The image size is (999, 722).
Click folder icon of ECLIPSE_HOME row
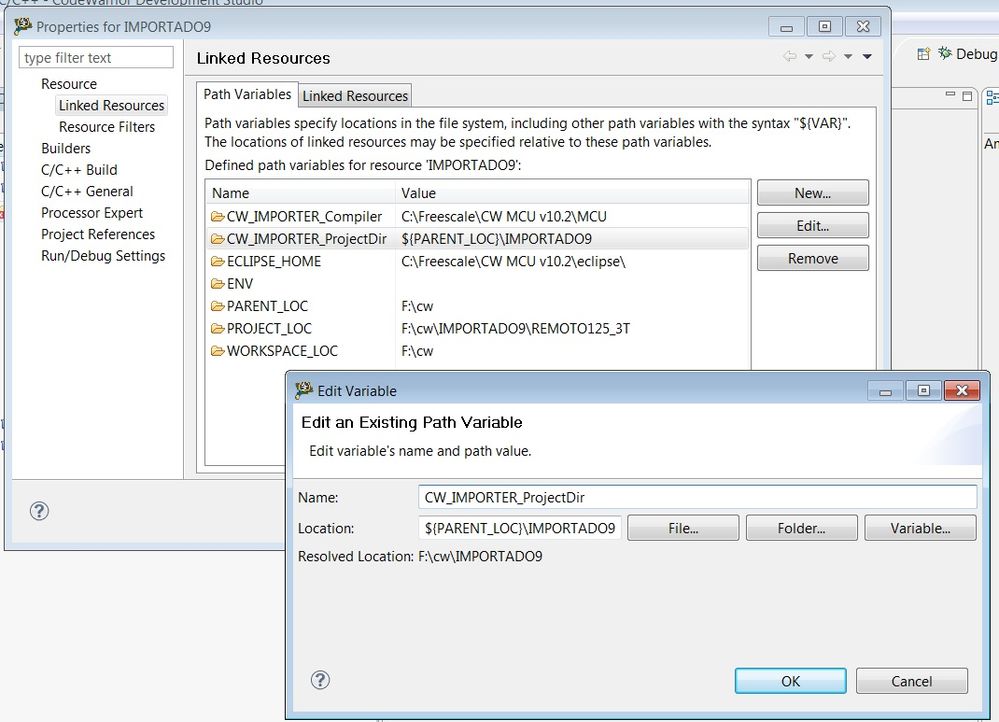pyautogui.click(x=218, y=261)
